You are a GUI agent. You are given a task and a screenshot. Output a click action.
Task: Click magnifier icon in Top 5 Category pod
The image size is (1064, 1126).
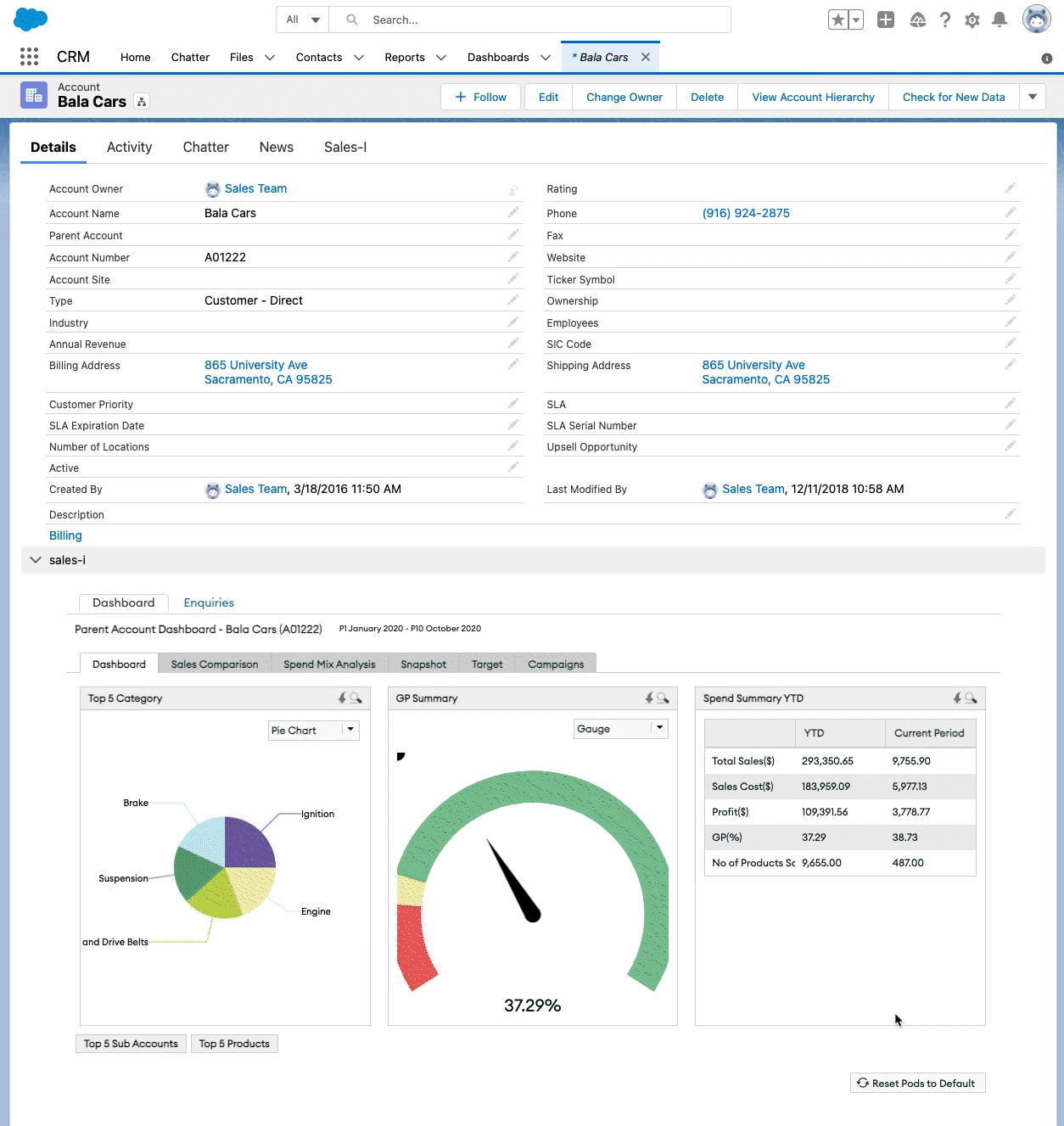coord(356,698)
